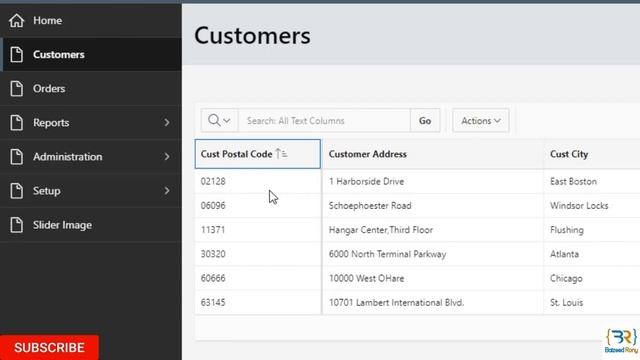Click the Cust City column header
640x360 pixels.
592,154
